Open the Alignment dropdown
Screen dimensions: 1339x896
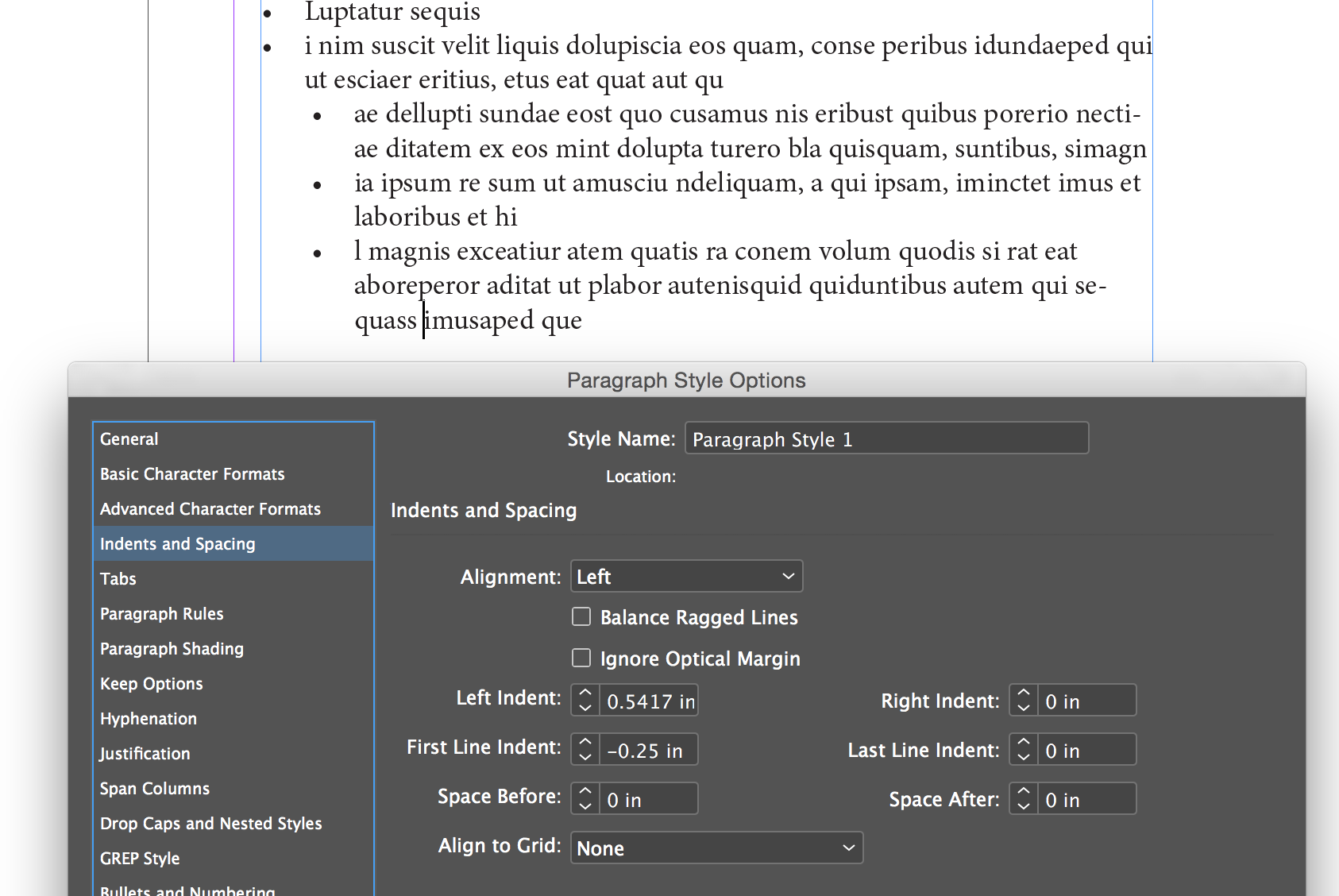coord(686,576)
